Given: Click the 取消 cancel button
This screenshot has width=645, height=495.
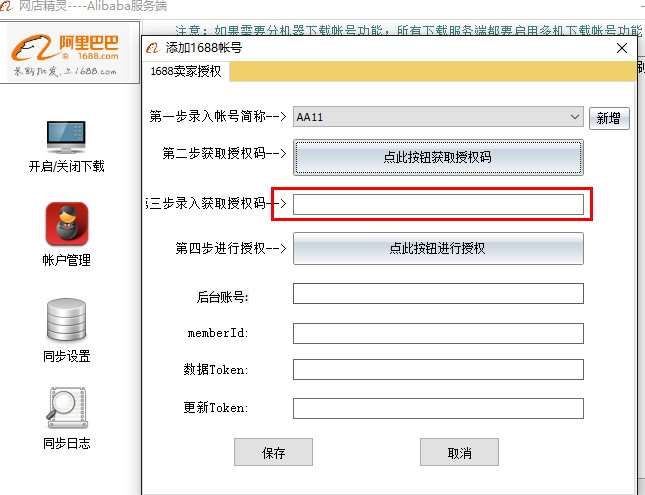Looking at the screenshot, I should pos(459,452).
